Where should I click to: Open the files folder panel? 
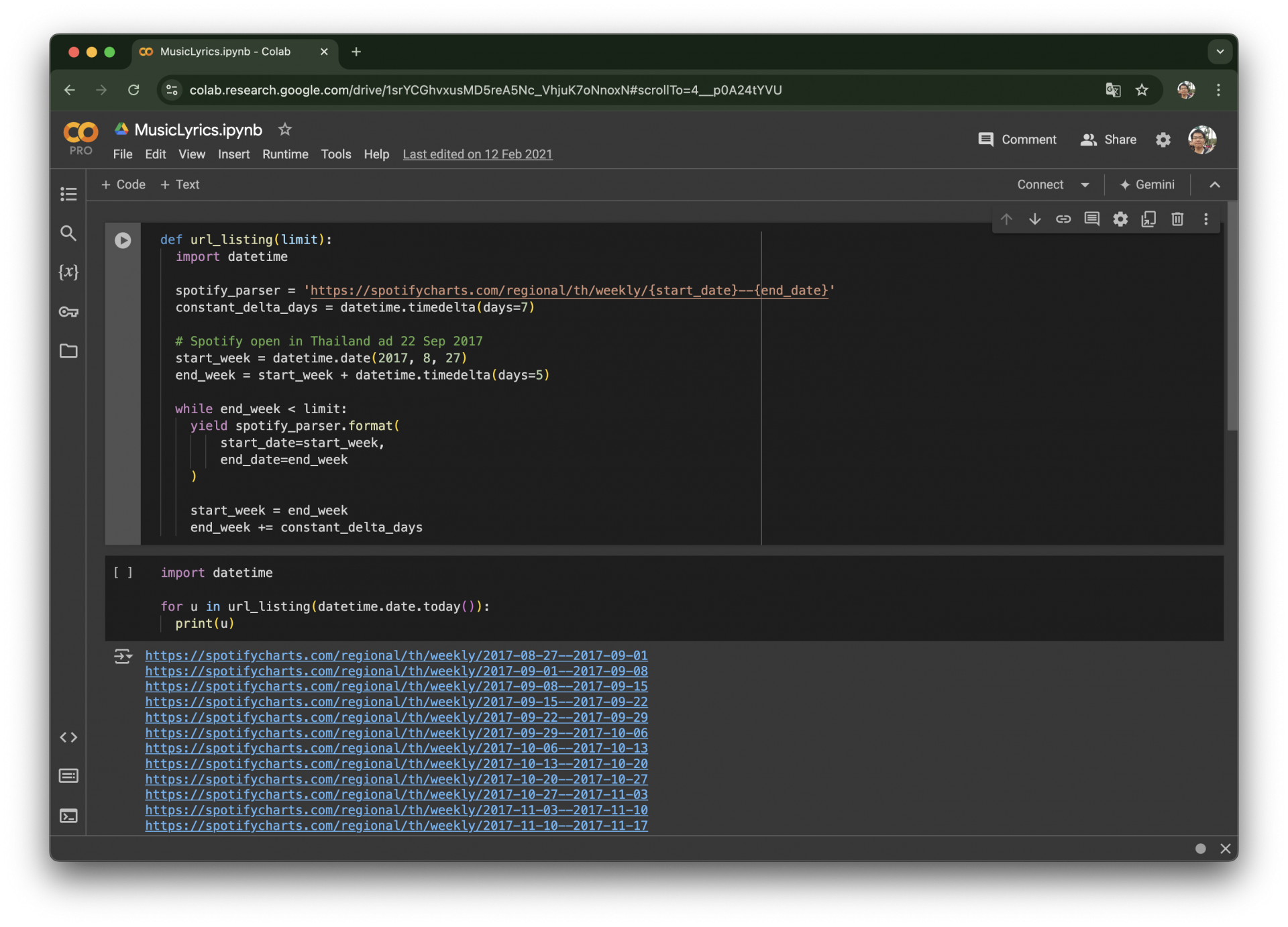68,351
